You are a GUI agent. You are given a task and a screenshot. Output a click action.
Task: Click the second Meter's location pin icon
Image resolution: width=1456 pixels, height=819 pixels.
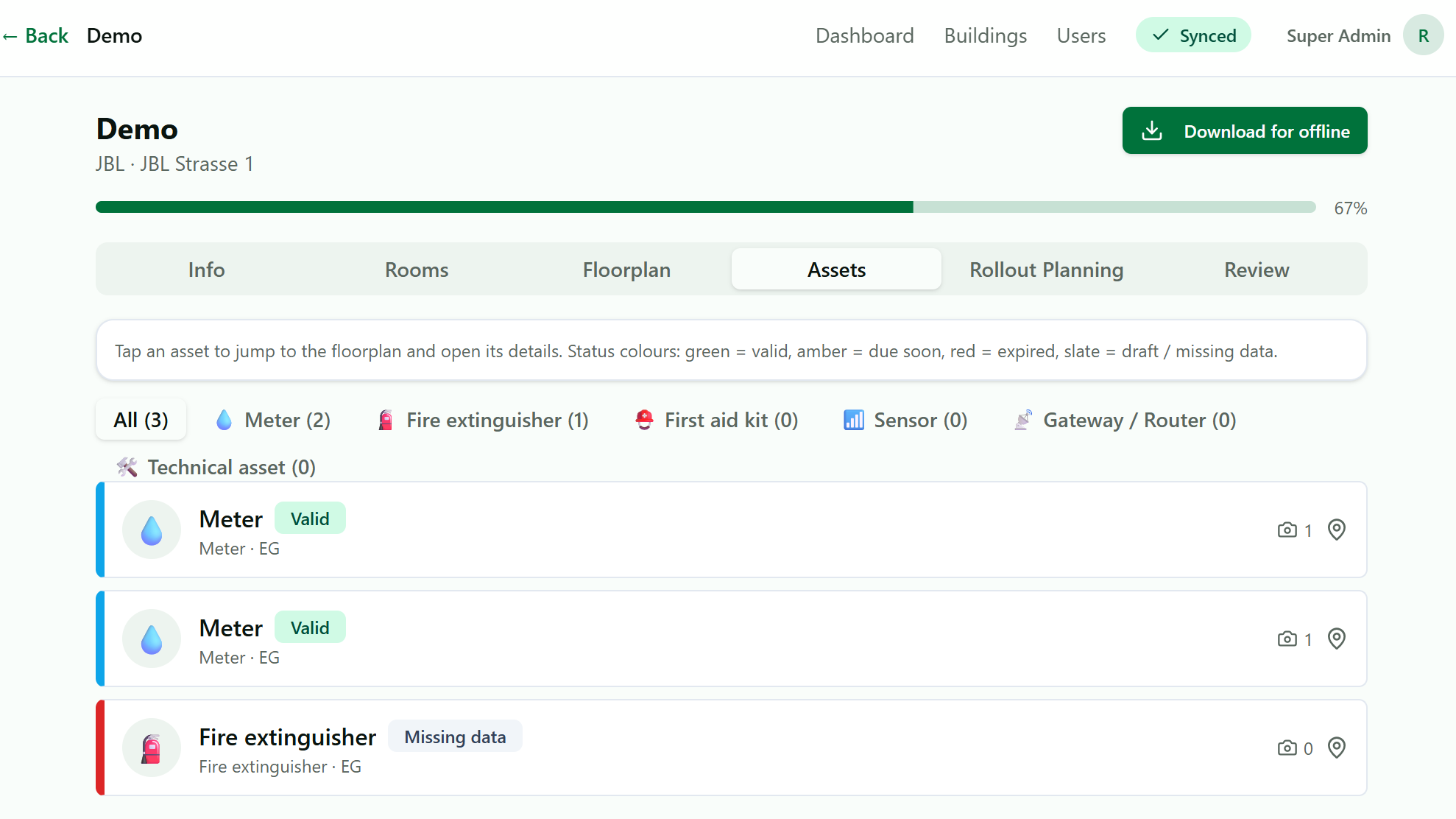pyautogui.click(x=1337, y=639)
